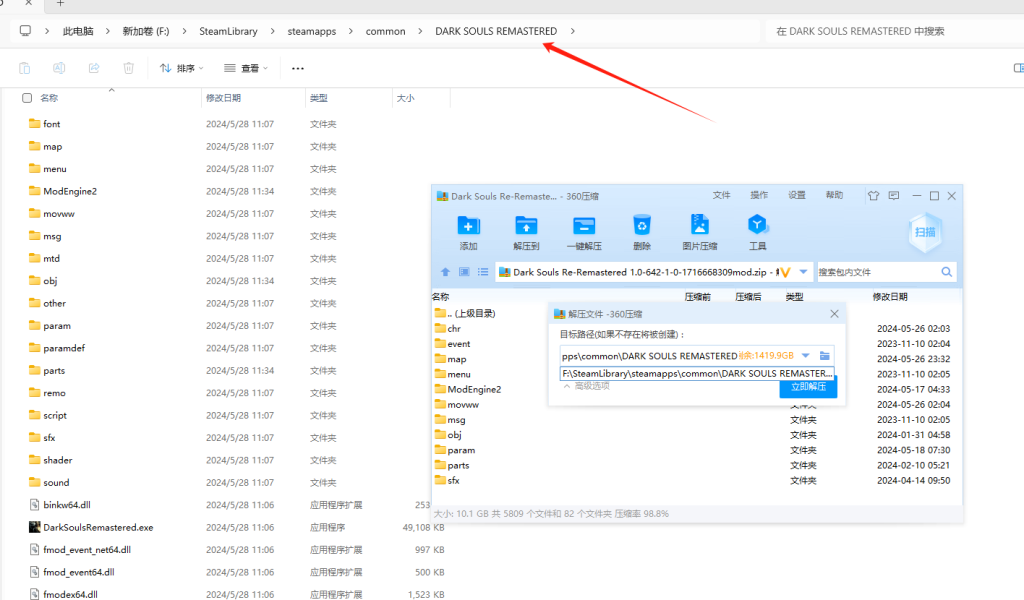Click the DarkSoulsRemastered.exe file icon
Image resolution: width=1024 pixels, height=600 pixels.
pyautogui.click(x=35, y=527)
